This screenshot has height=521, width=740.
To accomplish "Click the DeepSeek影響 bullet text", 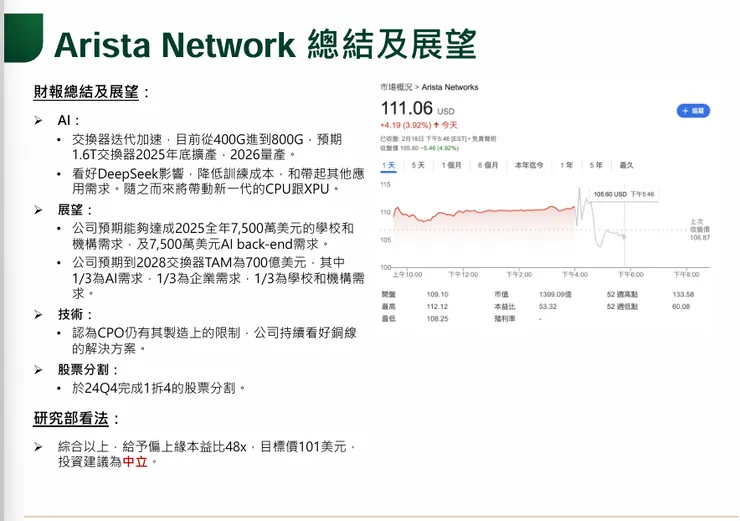I will pyautogui.click(x=218, y=181).
